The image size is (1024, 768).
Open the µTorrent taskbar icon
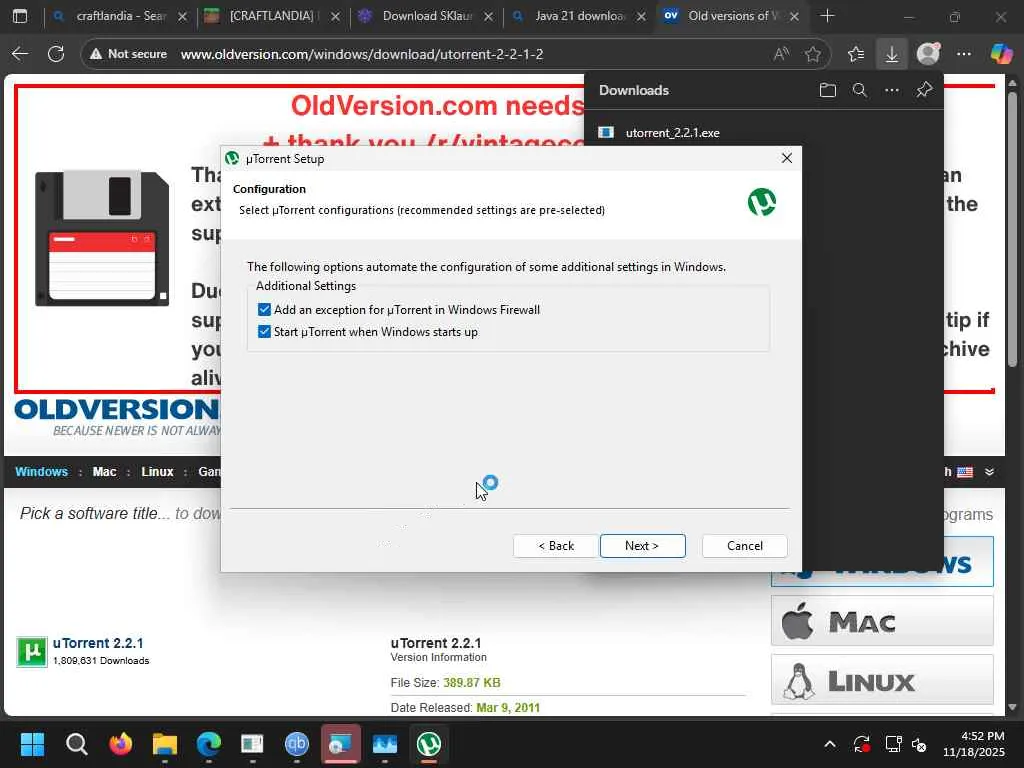pyautogui.click(x=429, y=744)
